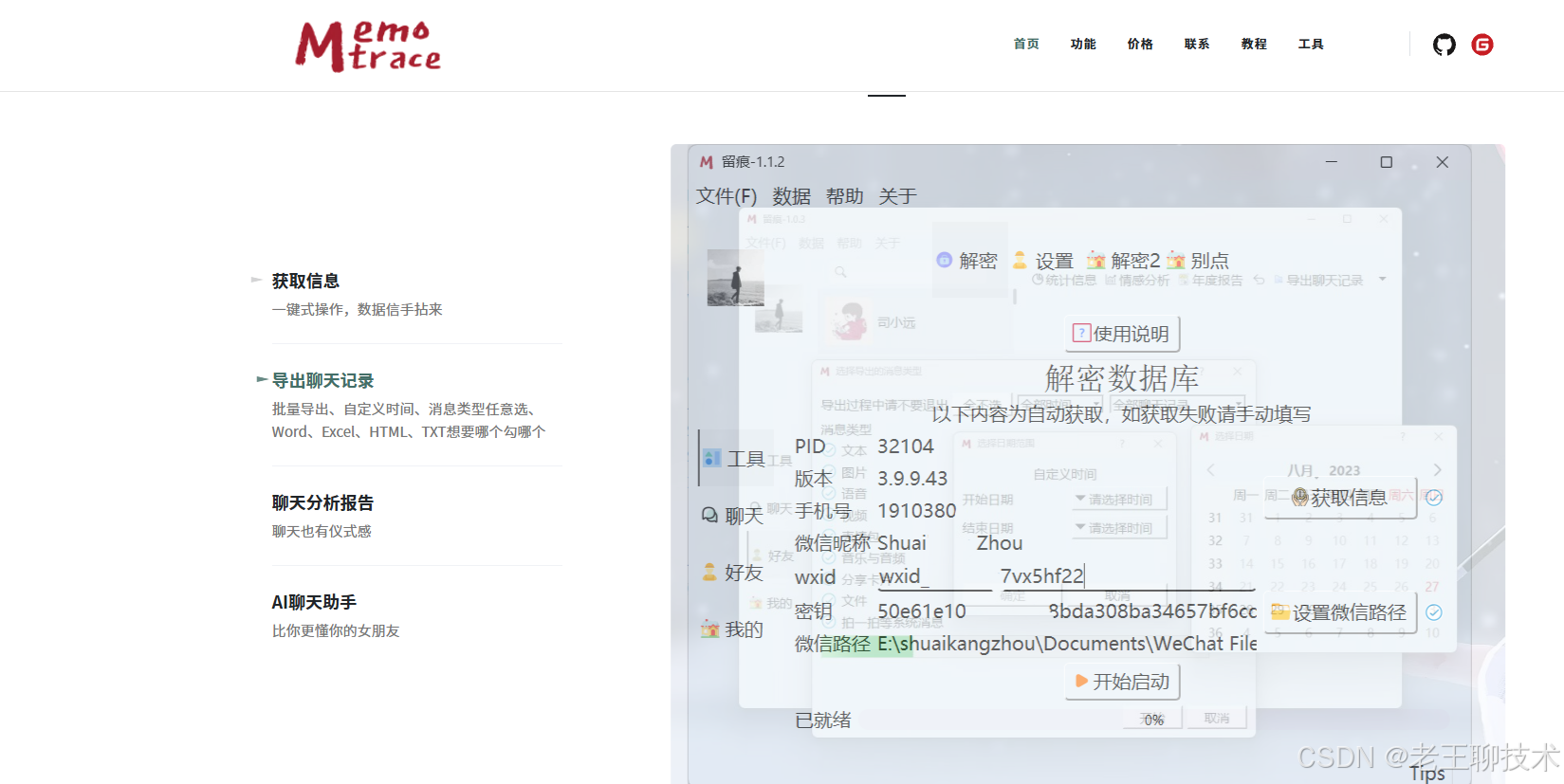
Task: Go to 功能 in site navigation
Action: pyautogui.click(x=1083, y=45)
